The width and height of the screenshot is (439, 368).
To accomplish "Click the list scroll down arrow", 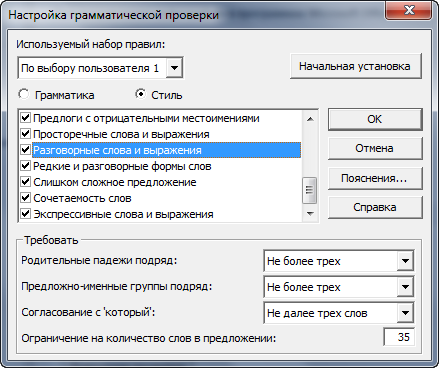I will pos(310,214).
